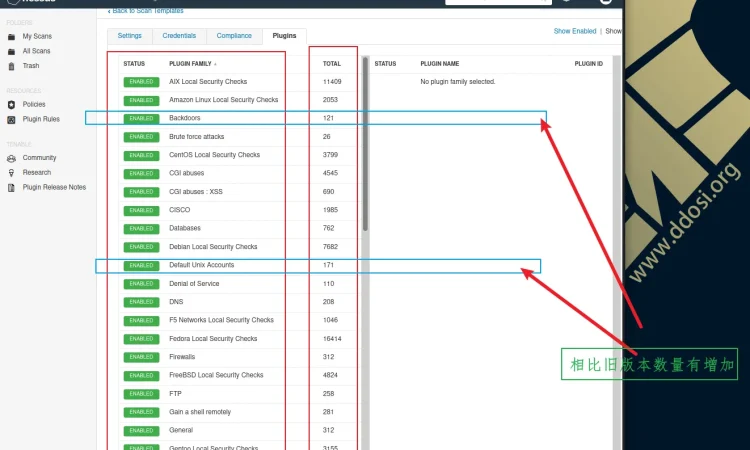
Task: Click the PLUGIN ID column header
Action: pos(588,64)
